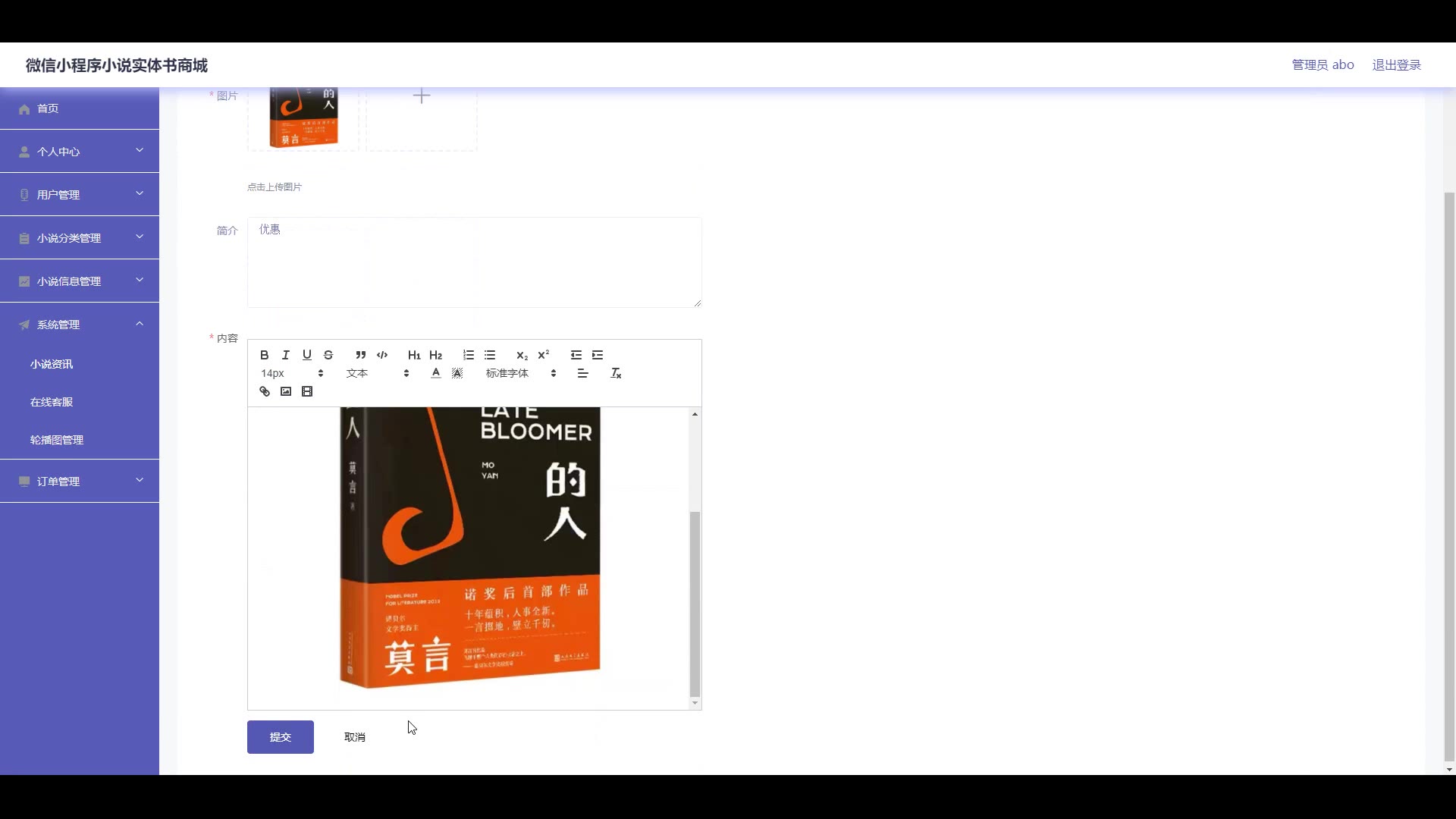Toggle underline formatting in the editor
The height and width of the screenshot is (819, 1456).
click(x=306, y=355)
